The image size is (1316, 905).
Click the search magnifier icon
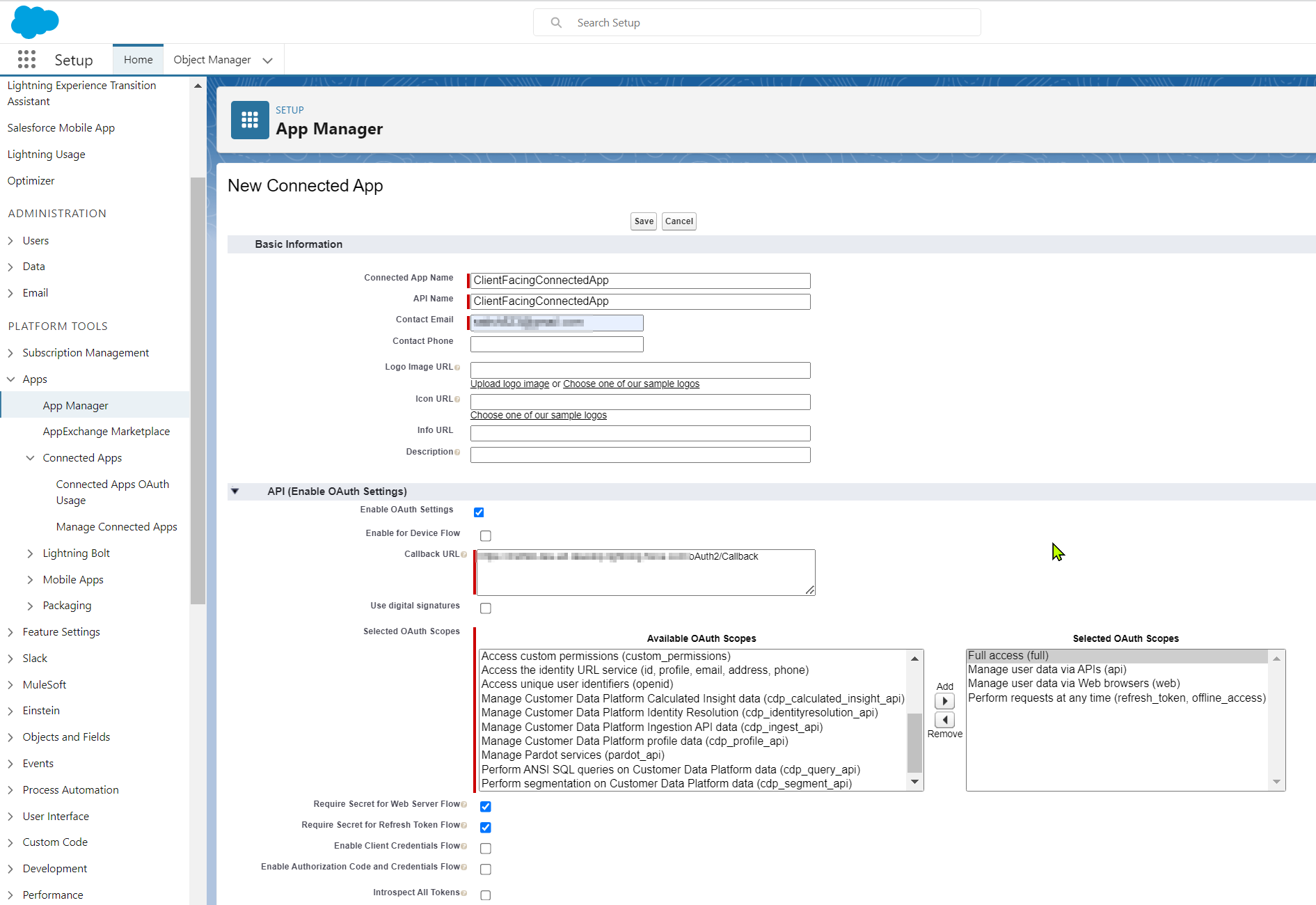point(556,23)
